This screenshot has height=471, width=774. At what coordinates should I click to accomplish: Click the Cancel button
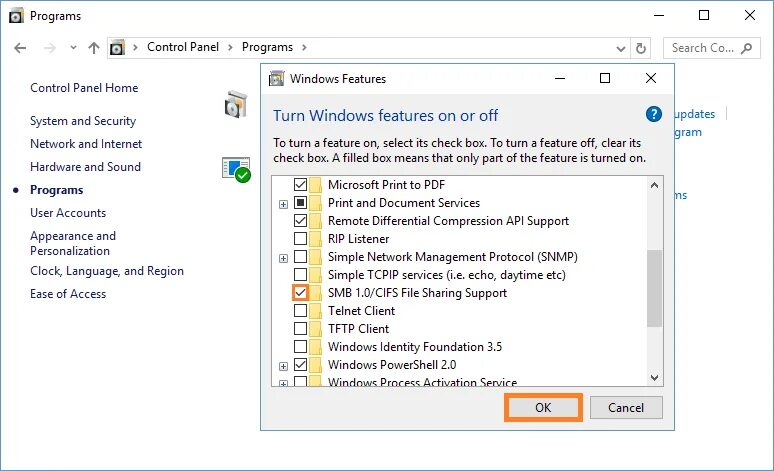(x=626, y=408)
